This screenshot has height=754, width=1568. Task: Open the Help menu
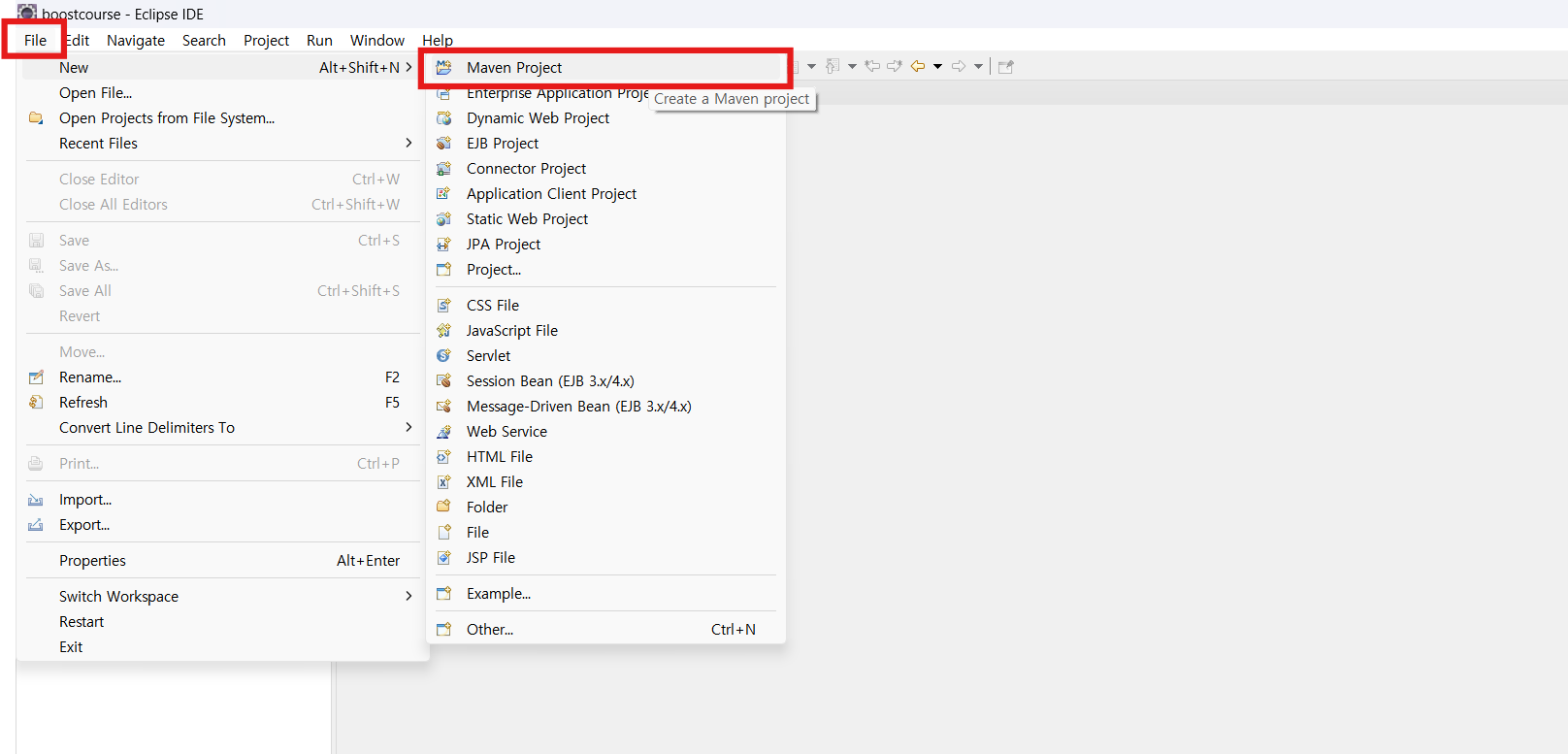coord(438,41)
